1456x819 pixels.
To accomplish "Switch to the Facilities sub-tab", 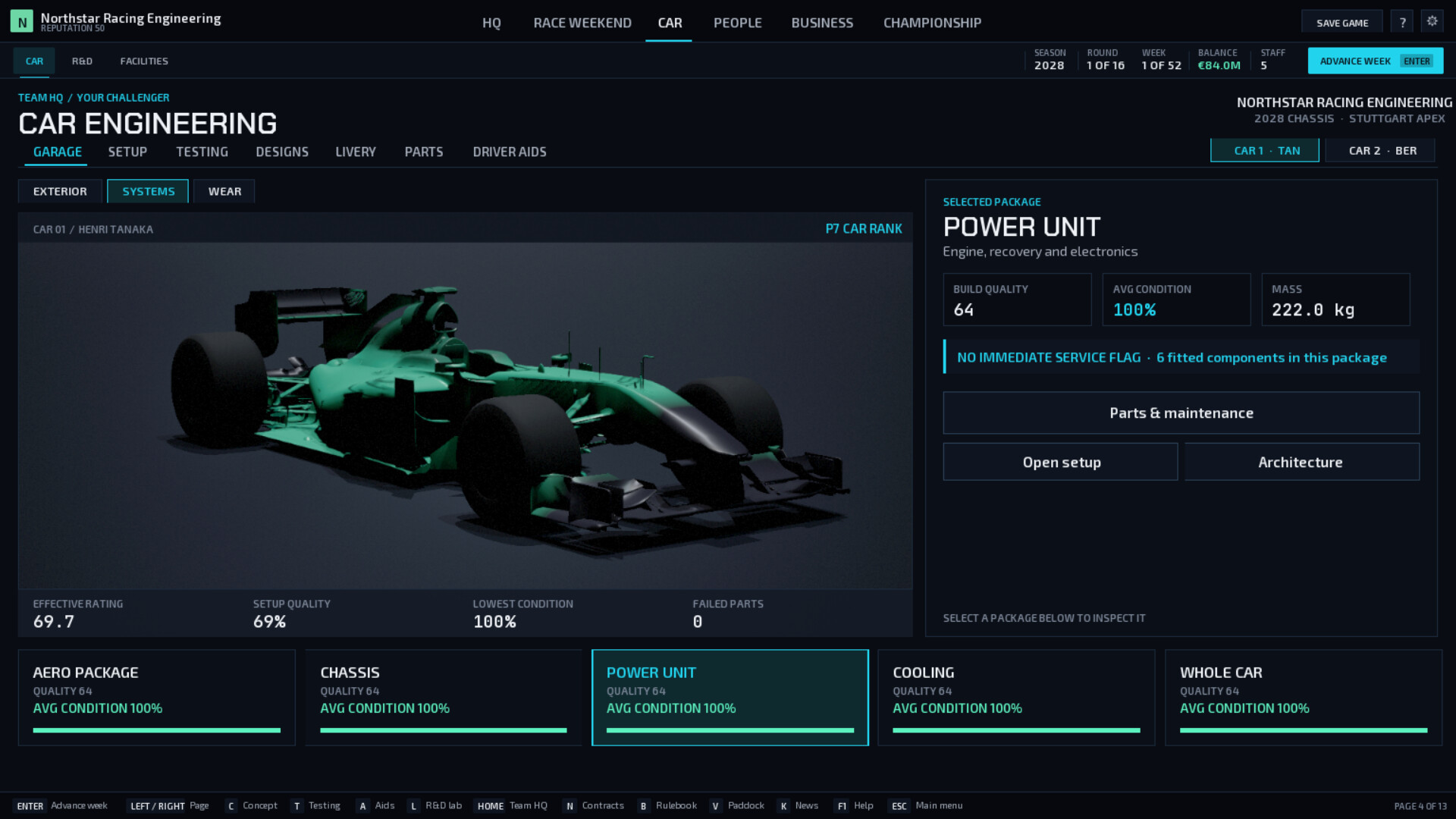I will (144, 61).
